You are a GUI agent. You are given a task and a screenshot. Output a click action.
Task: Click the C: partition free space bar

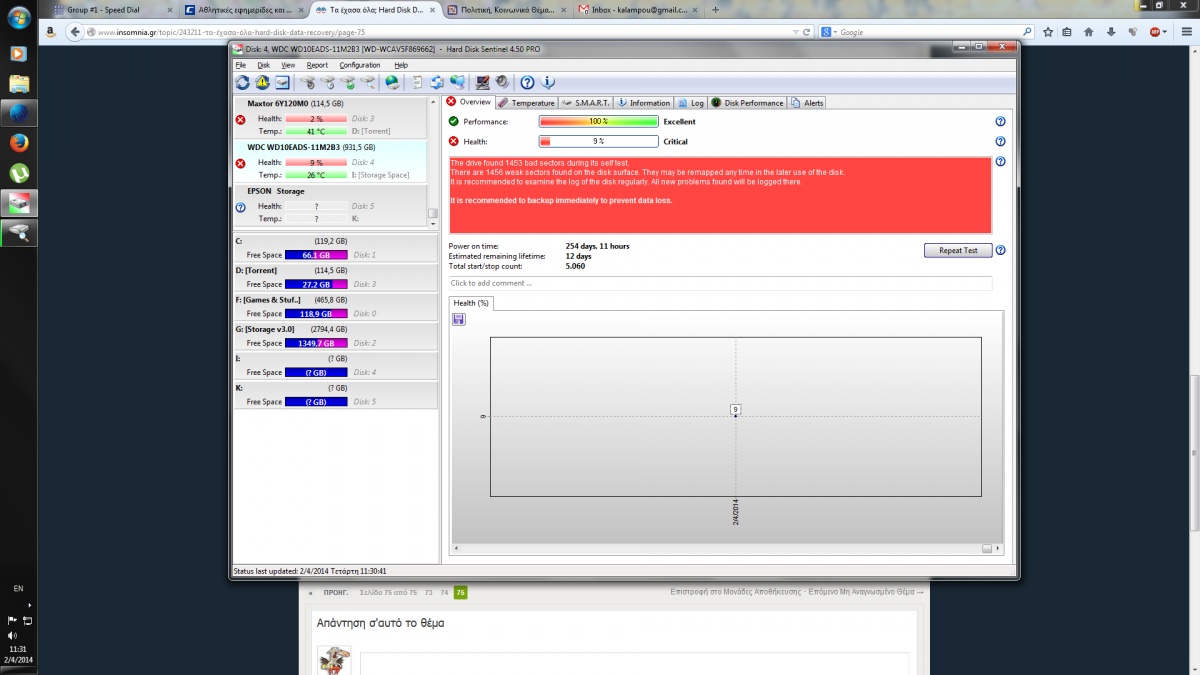pyautogui.click(x=316, y=255)
